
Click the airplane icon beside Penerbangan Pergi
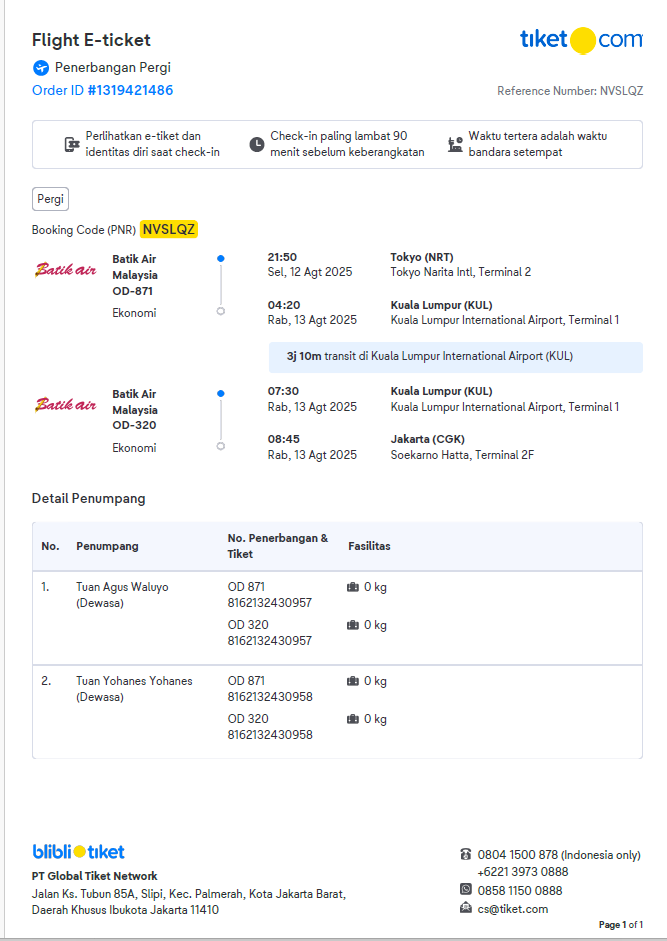[x=41, y=68]
